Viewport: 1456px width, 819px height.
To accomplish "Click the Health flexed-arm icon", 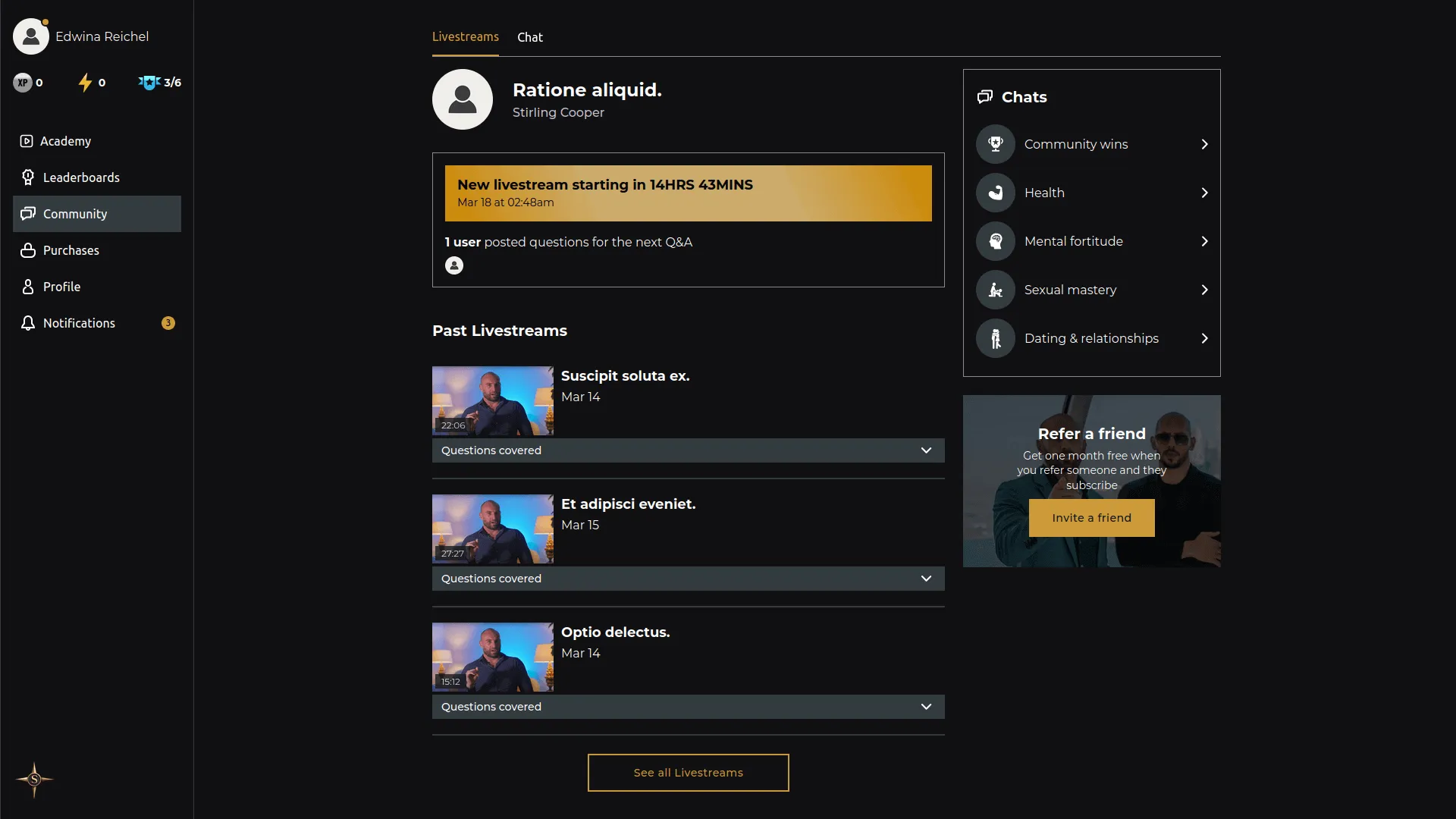I will pyautogui.click(x=996, y=193).
